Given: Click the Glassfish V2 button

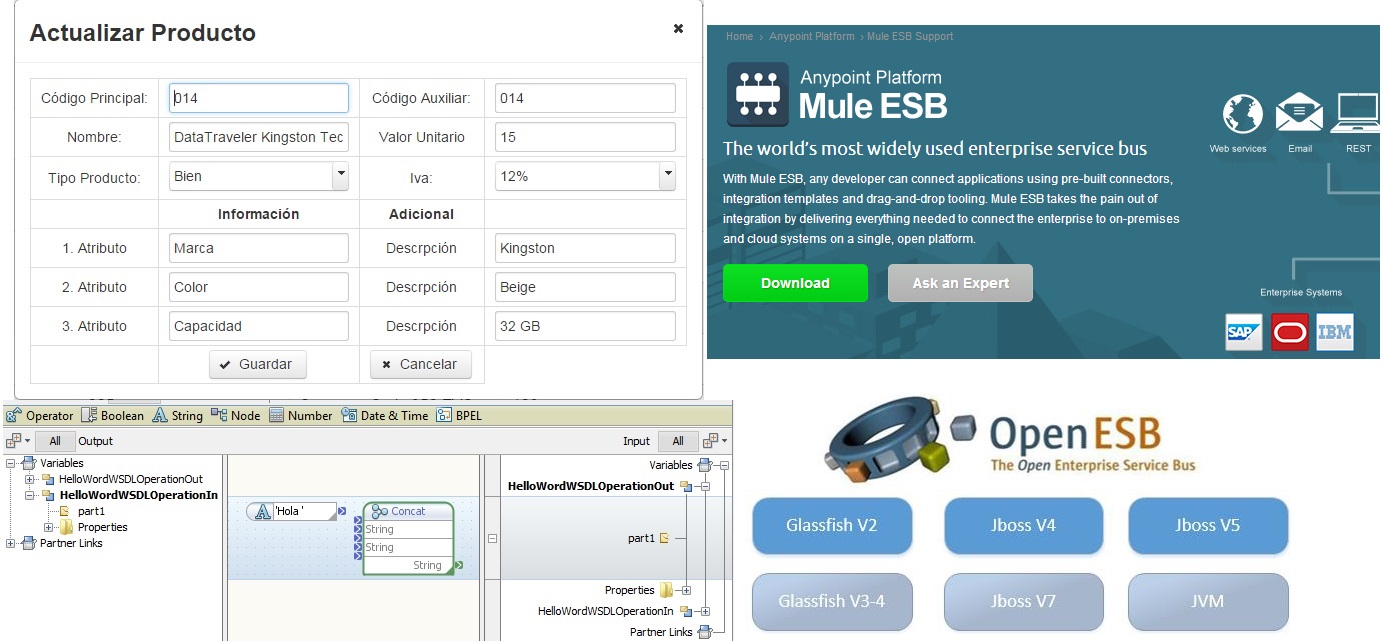Looking at the screenshot, I should click(x=832, y=525).
